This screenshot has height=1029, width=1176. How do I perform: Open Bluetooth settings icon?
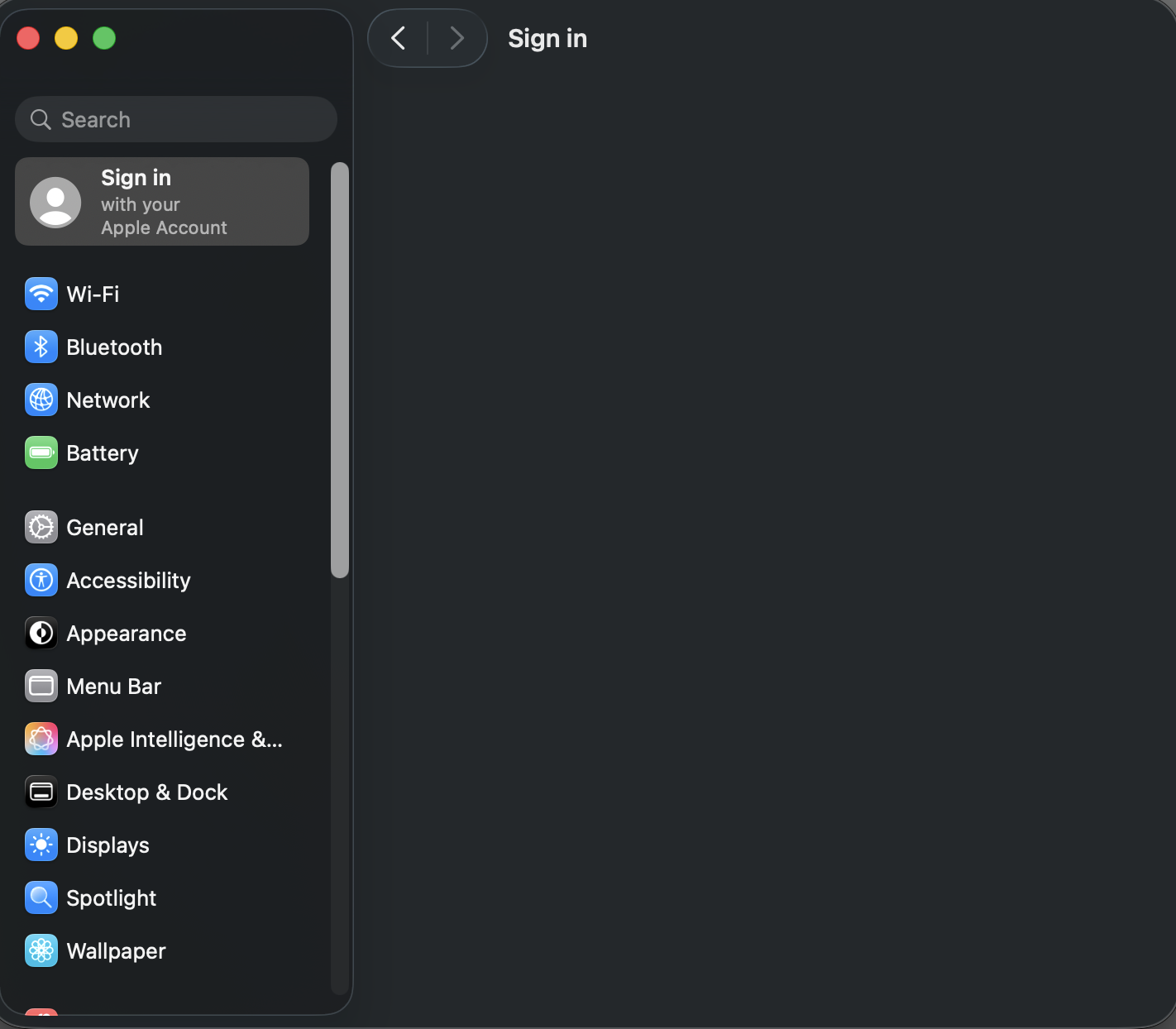[41, 347]
